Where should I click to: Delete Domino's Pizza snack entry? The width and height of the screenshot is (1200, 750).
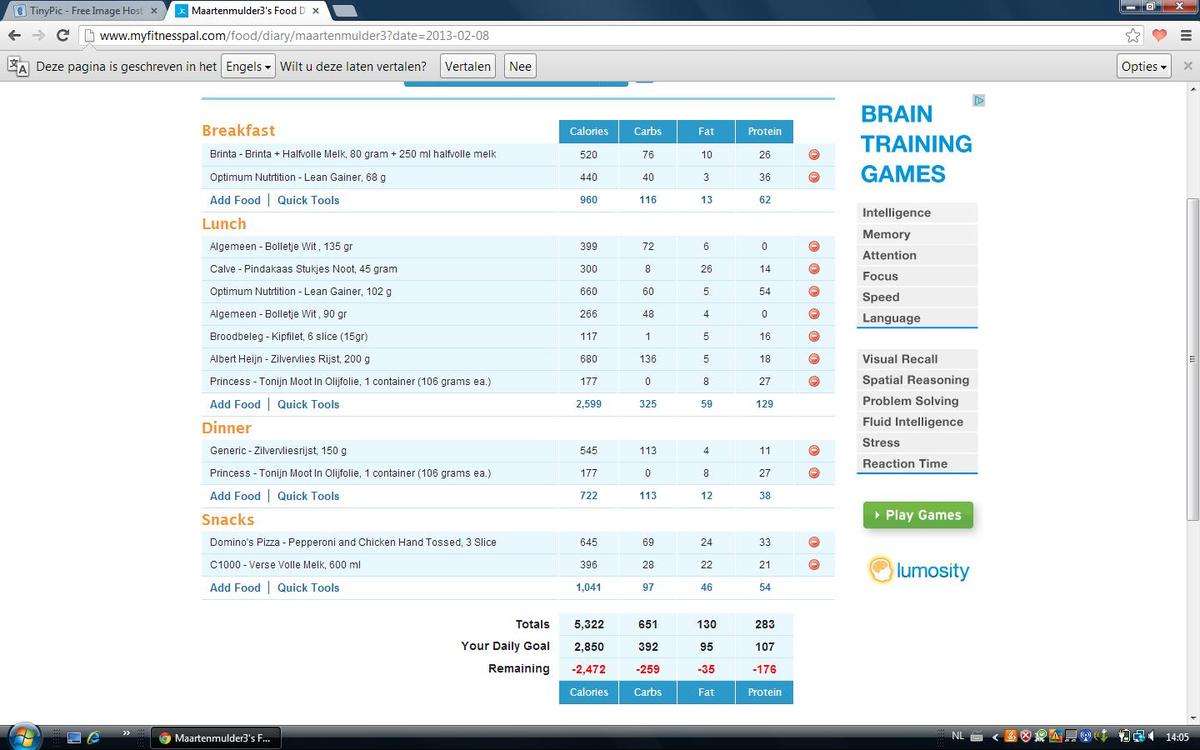click(x=814, y=542)
